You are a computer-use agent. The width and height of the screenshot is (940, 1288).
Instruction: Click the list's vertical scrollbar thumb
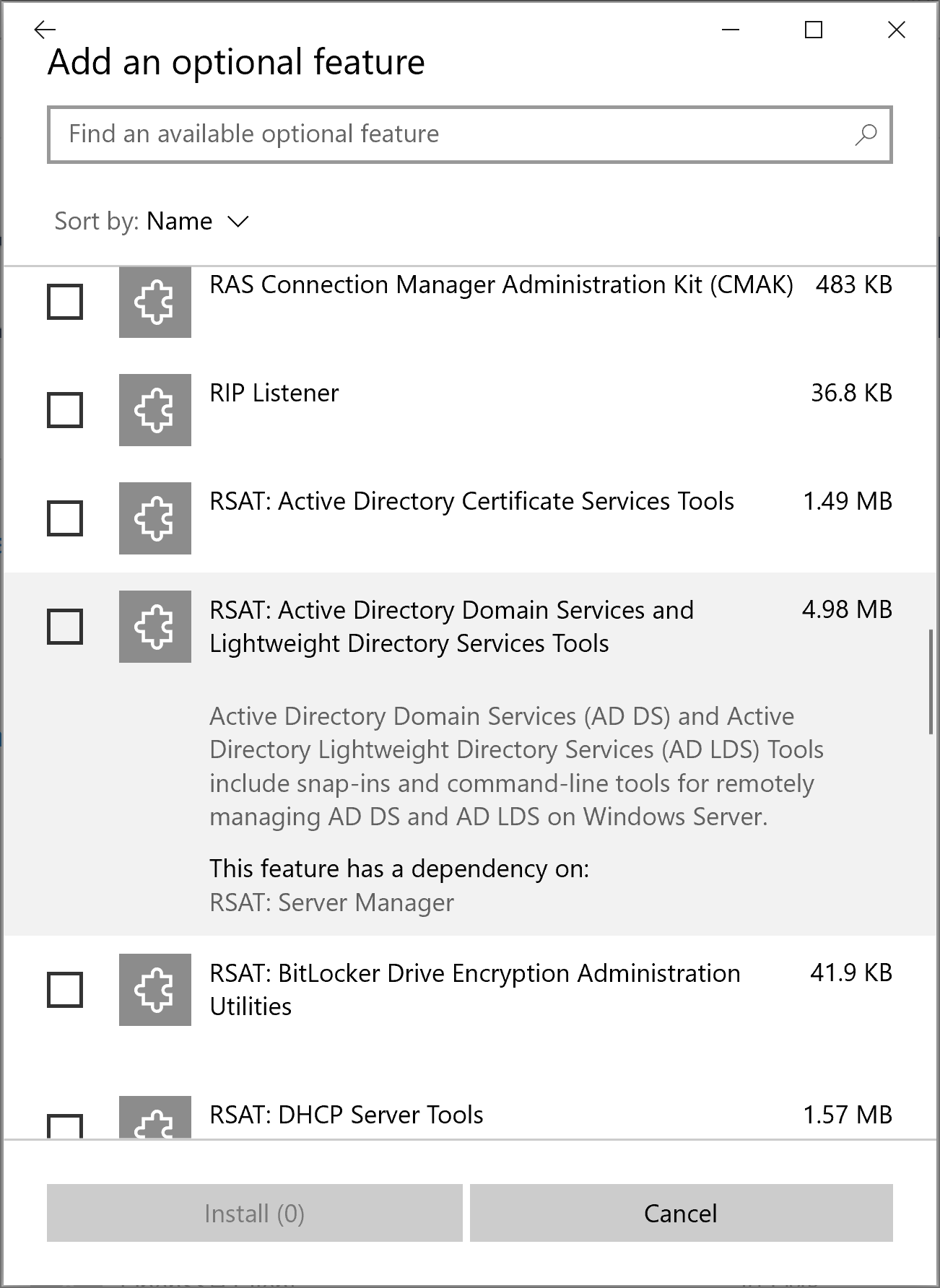click(931, 682)
